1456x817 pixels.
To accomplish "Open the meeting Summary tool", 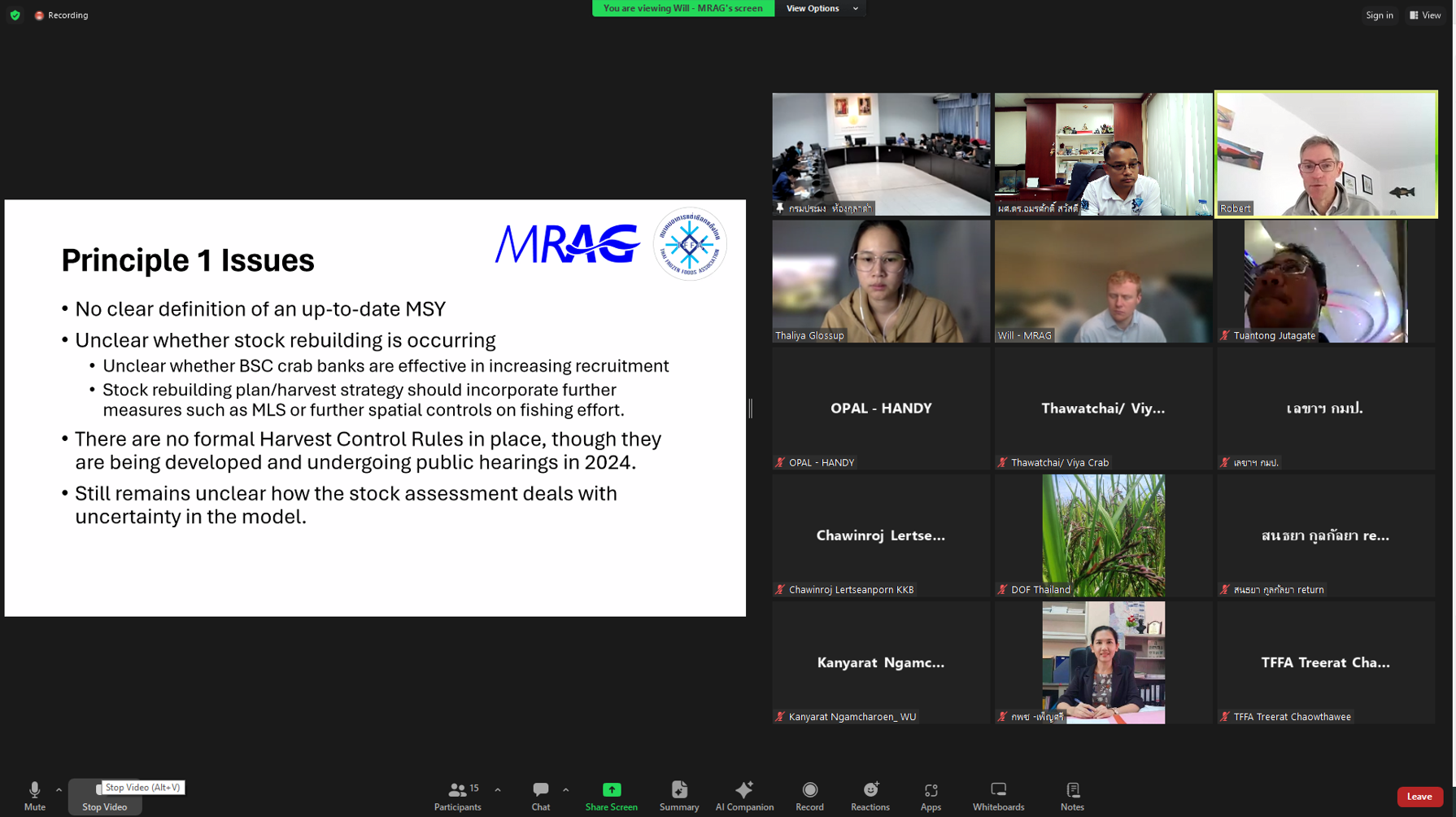I will click(x=678, y=796).
